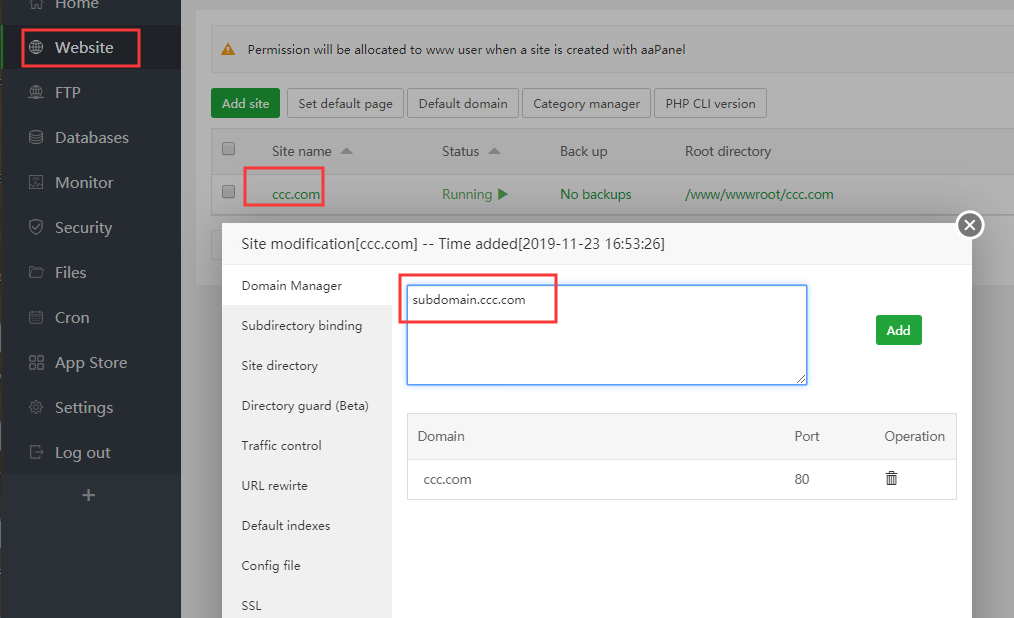Image resolution: width=1014 pixels, height=618 pixels.
Task: Click the Monitor icon in sidebar
Action: (37, 183)
